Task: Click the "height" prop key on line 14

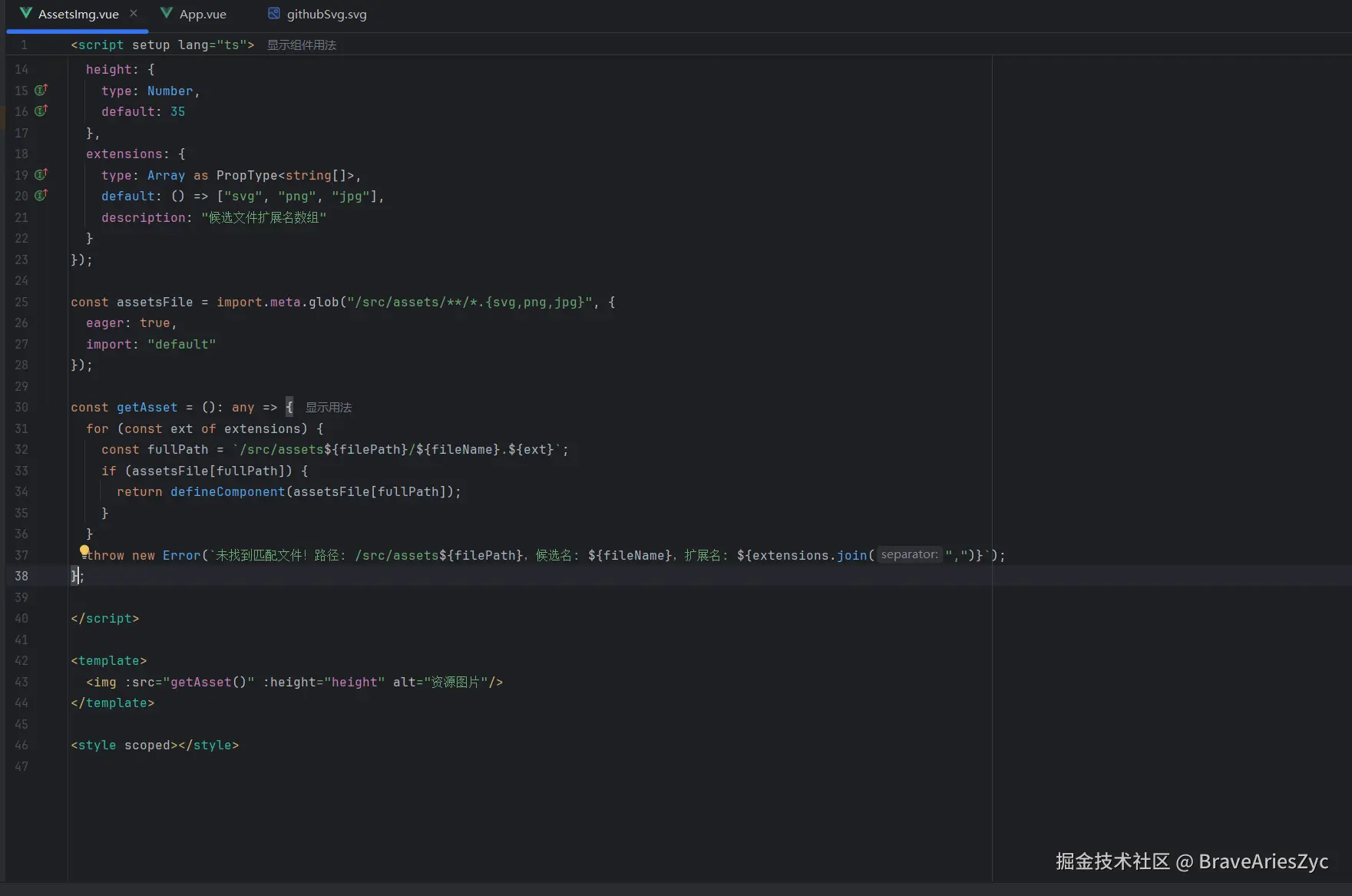Action: coord(109,70)
